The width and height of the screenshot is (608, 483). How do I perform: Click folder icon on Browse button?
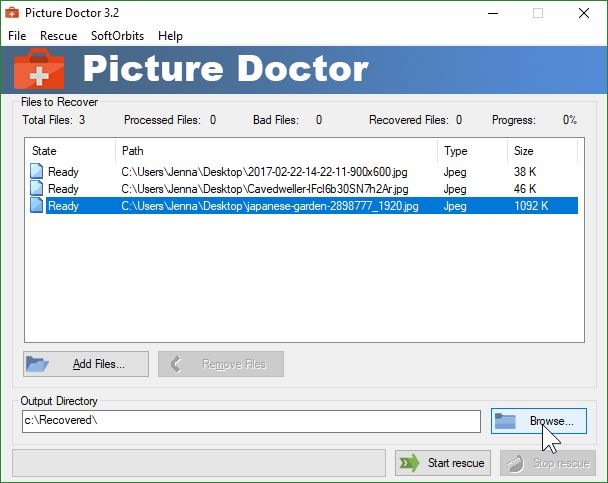506,421
